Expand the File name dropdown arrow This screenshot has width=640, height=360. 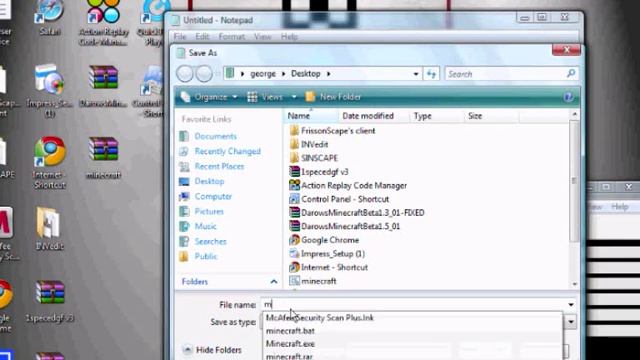(571, 304)
